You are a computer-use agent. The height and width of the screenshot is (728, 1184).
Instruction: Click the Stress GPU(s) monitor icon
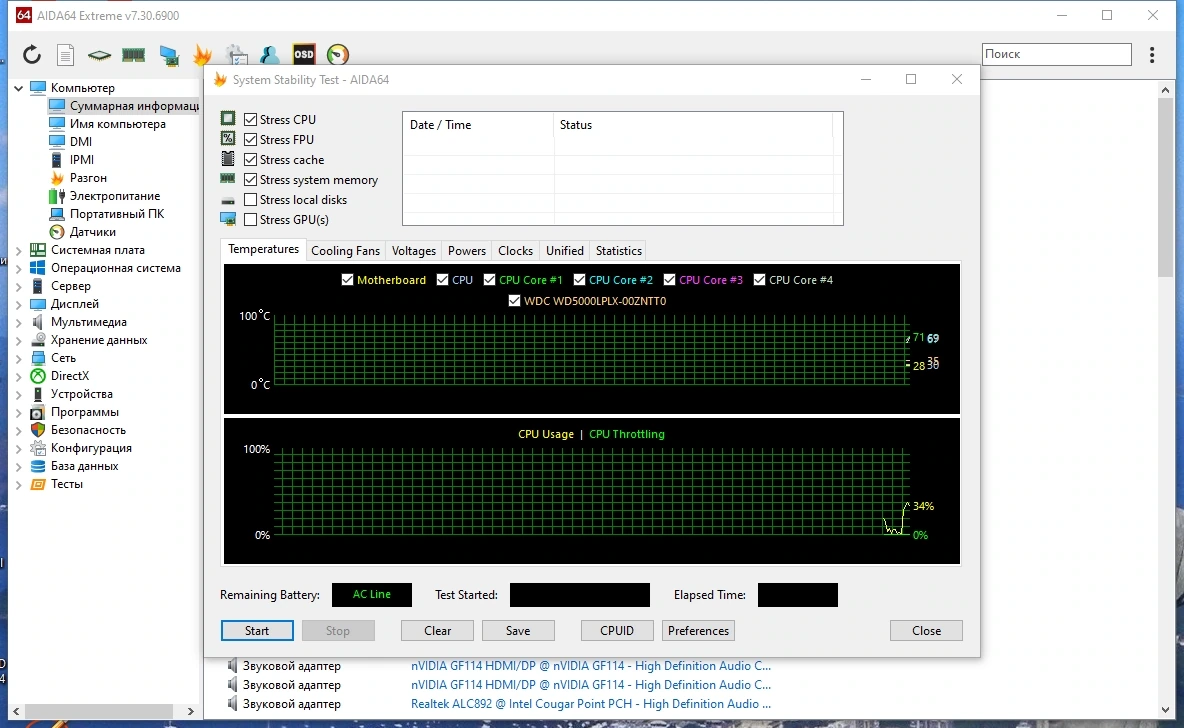(x=227, y=219)
